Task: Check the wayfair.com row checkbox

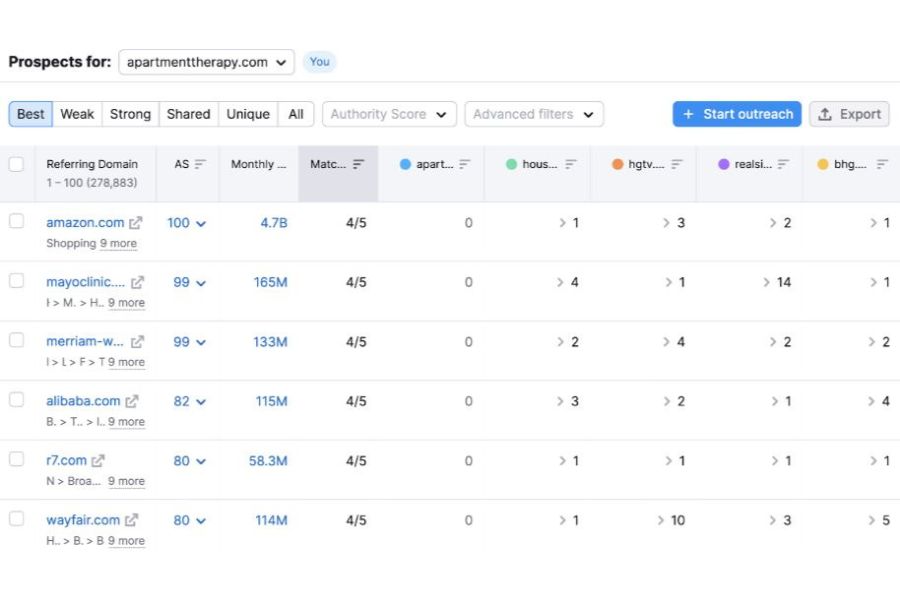Action: (x=17, y=518)
